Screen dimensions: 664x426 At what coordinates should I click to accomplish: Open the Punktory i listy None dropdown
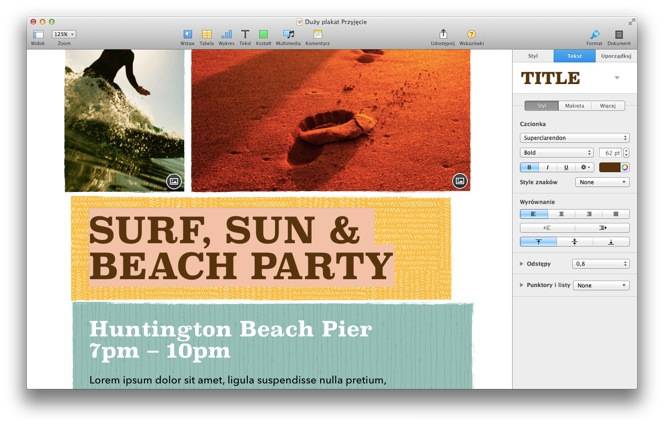click(x=601, y=285)
